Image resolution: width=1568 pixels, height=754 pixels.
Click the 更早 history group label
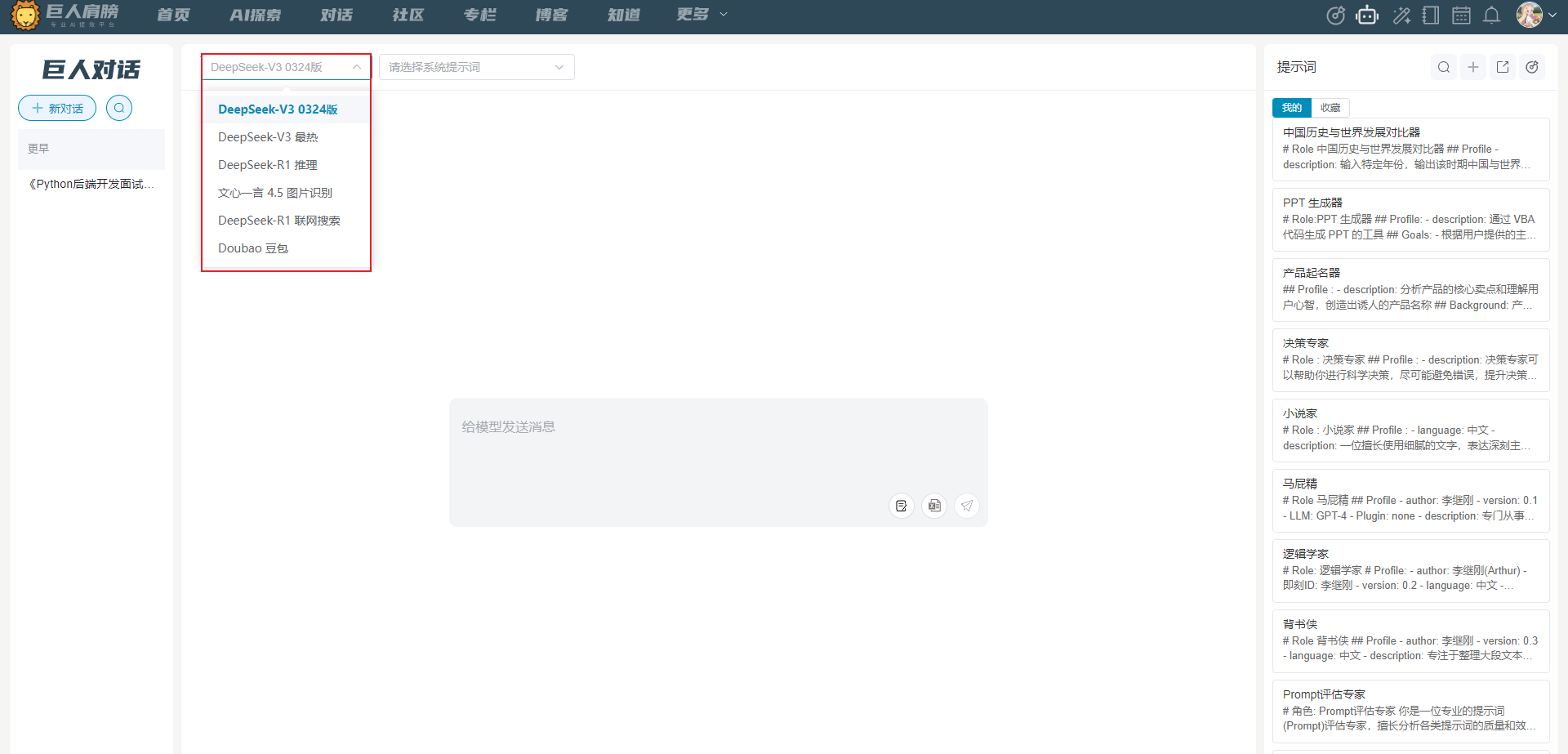click(38, 149)
